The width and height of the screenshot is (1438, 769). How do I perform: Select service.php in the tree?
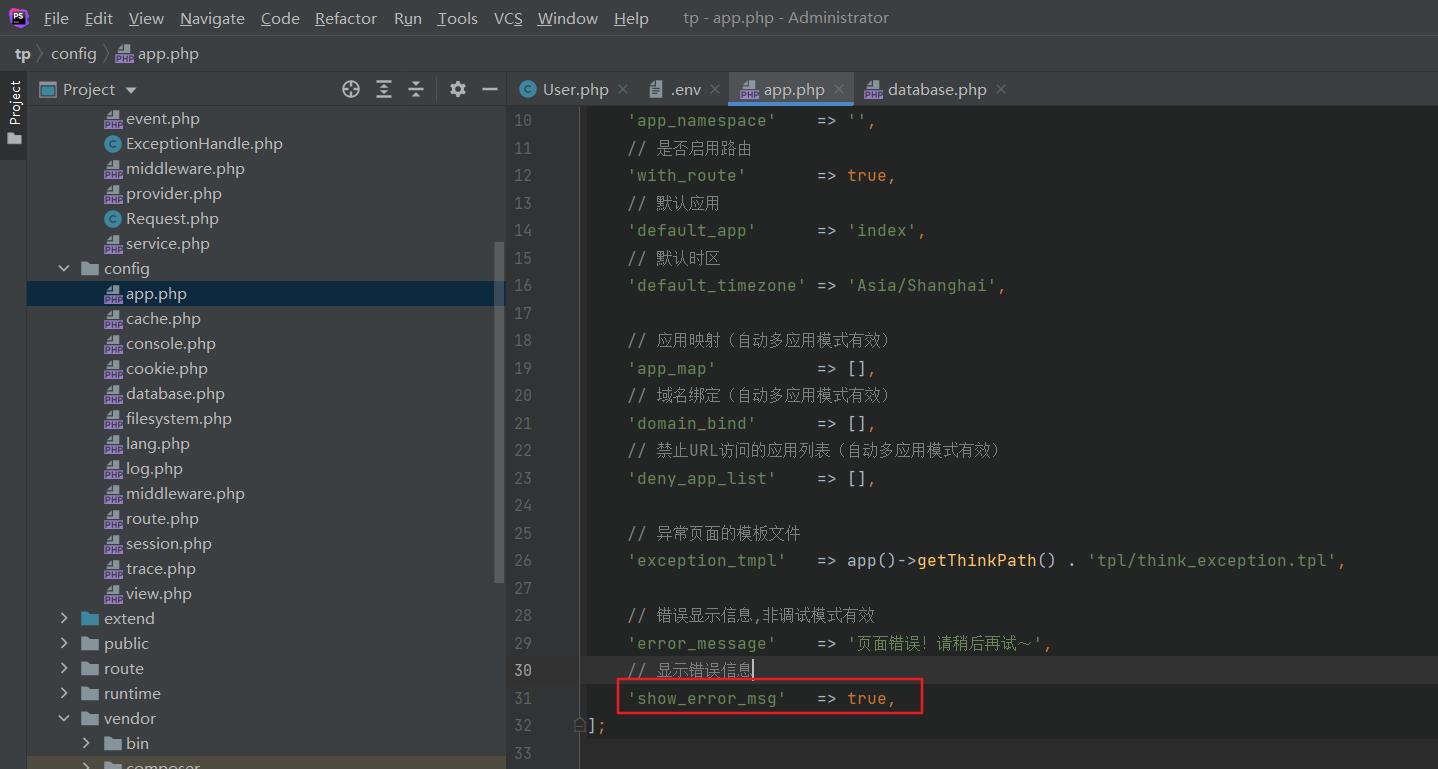pos(168,244)
